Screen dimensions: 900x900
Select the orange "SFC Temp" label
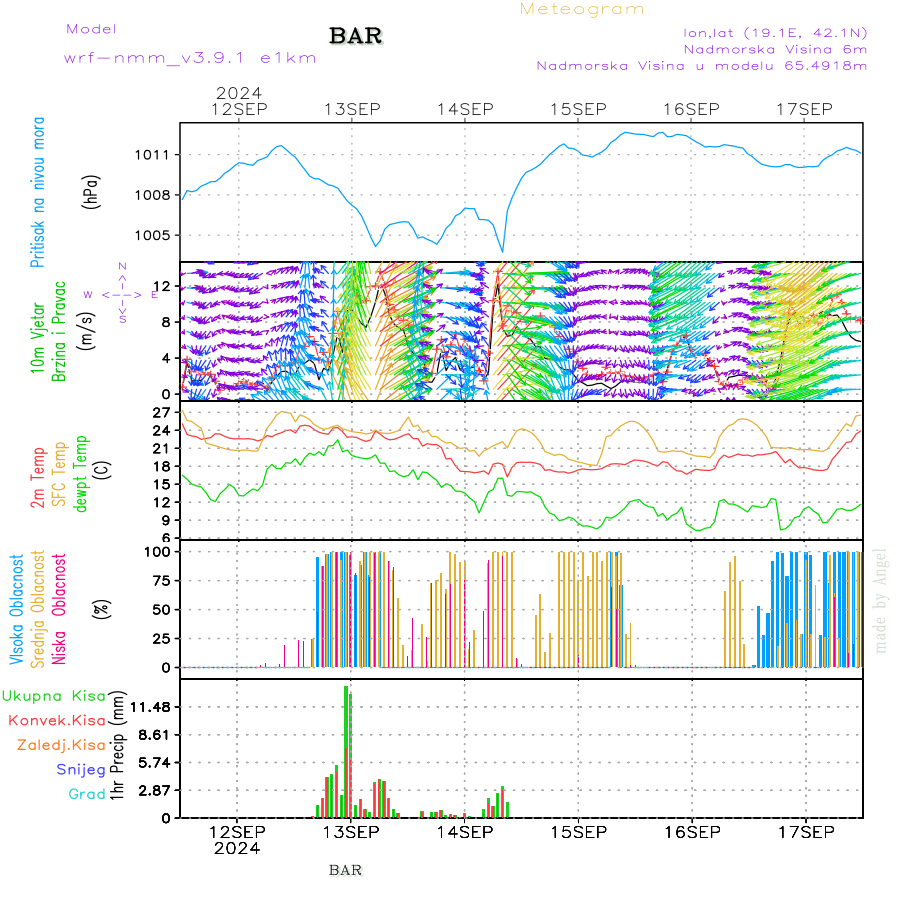59,474
